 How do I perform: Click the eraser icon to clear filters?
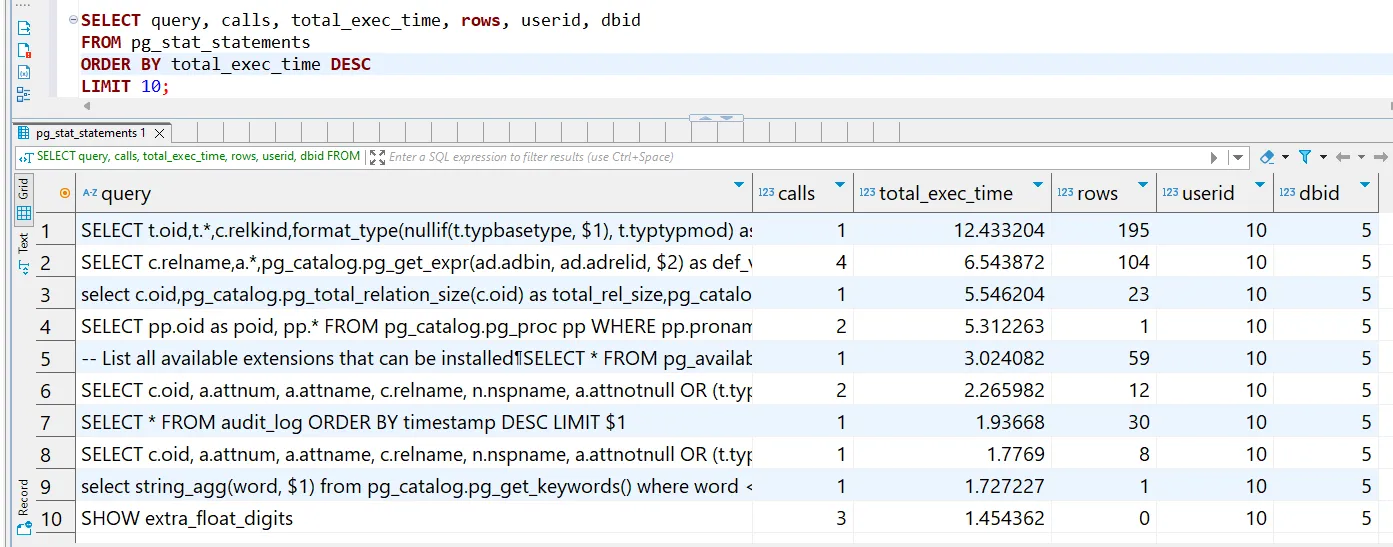pyautogui.click(x=1267, y=157)
